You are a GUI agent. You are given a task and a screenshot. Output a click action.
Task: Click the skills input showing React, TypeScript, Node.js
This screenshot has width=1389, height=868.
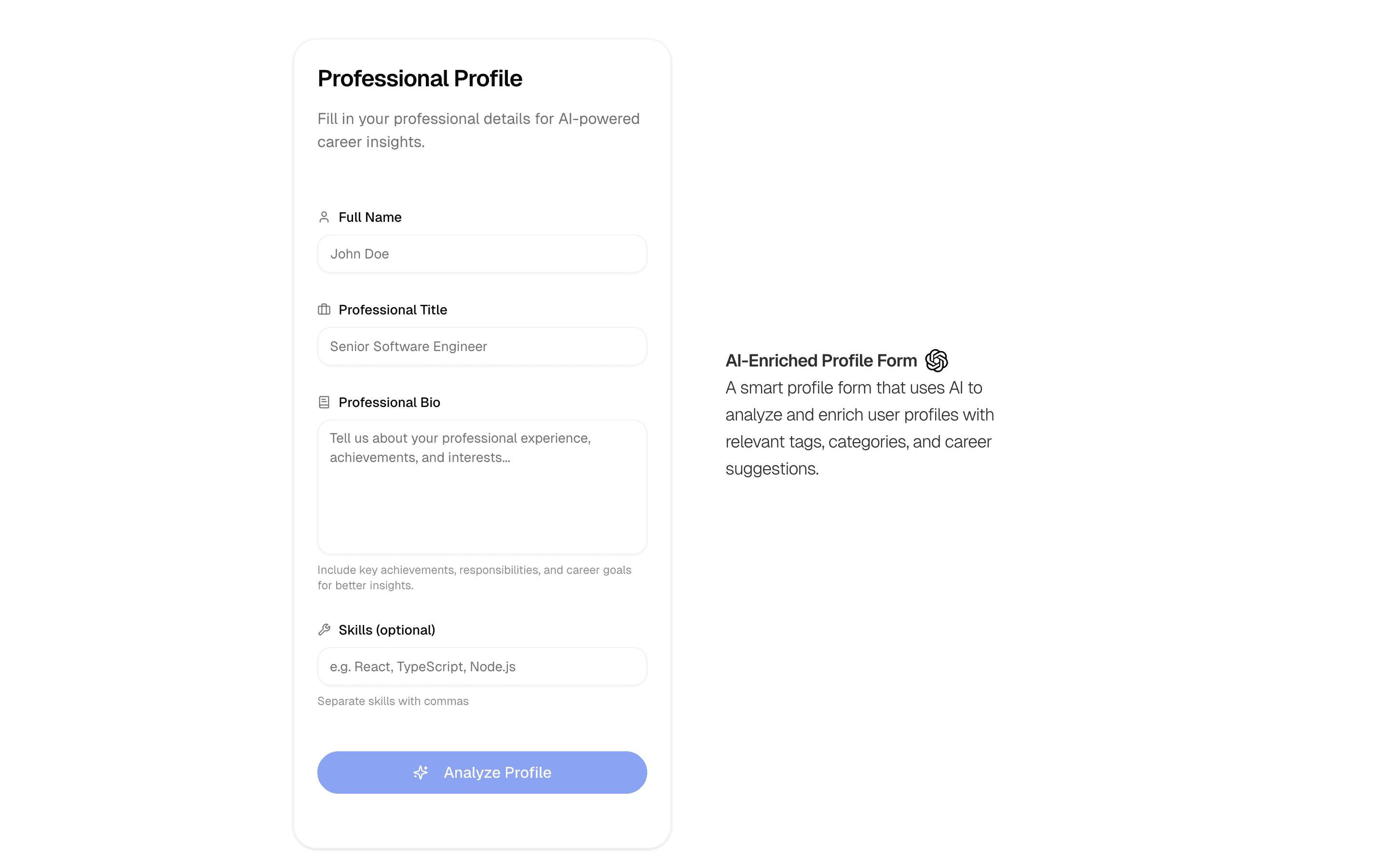481,666
